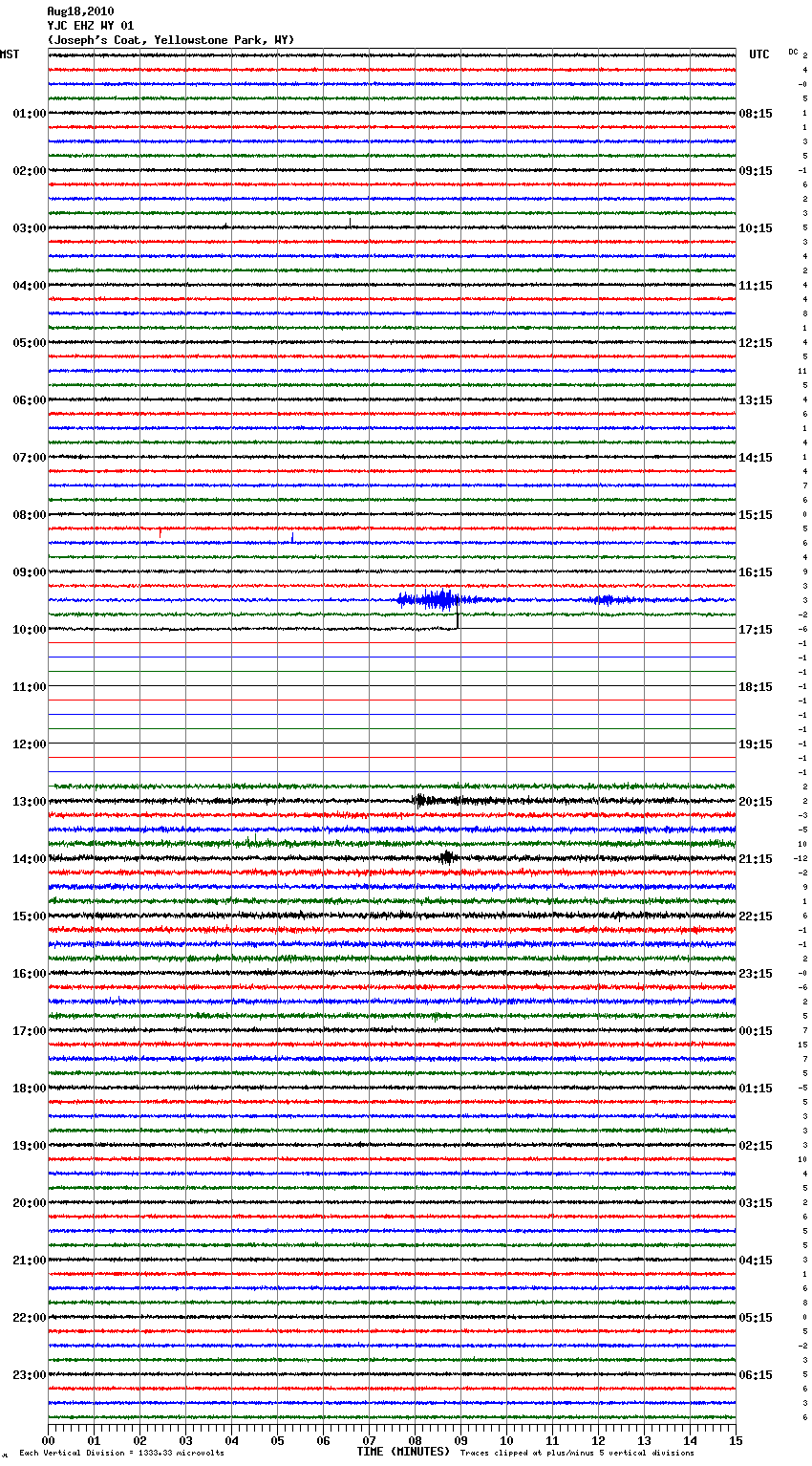
Task: Click the 04:15 UTC time label
Action: point(756,1261)
